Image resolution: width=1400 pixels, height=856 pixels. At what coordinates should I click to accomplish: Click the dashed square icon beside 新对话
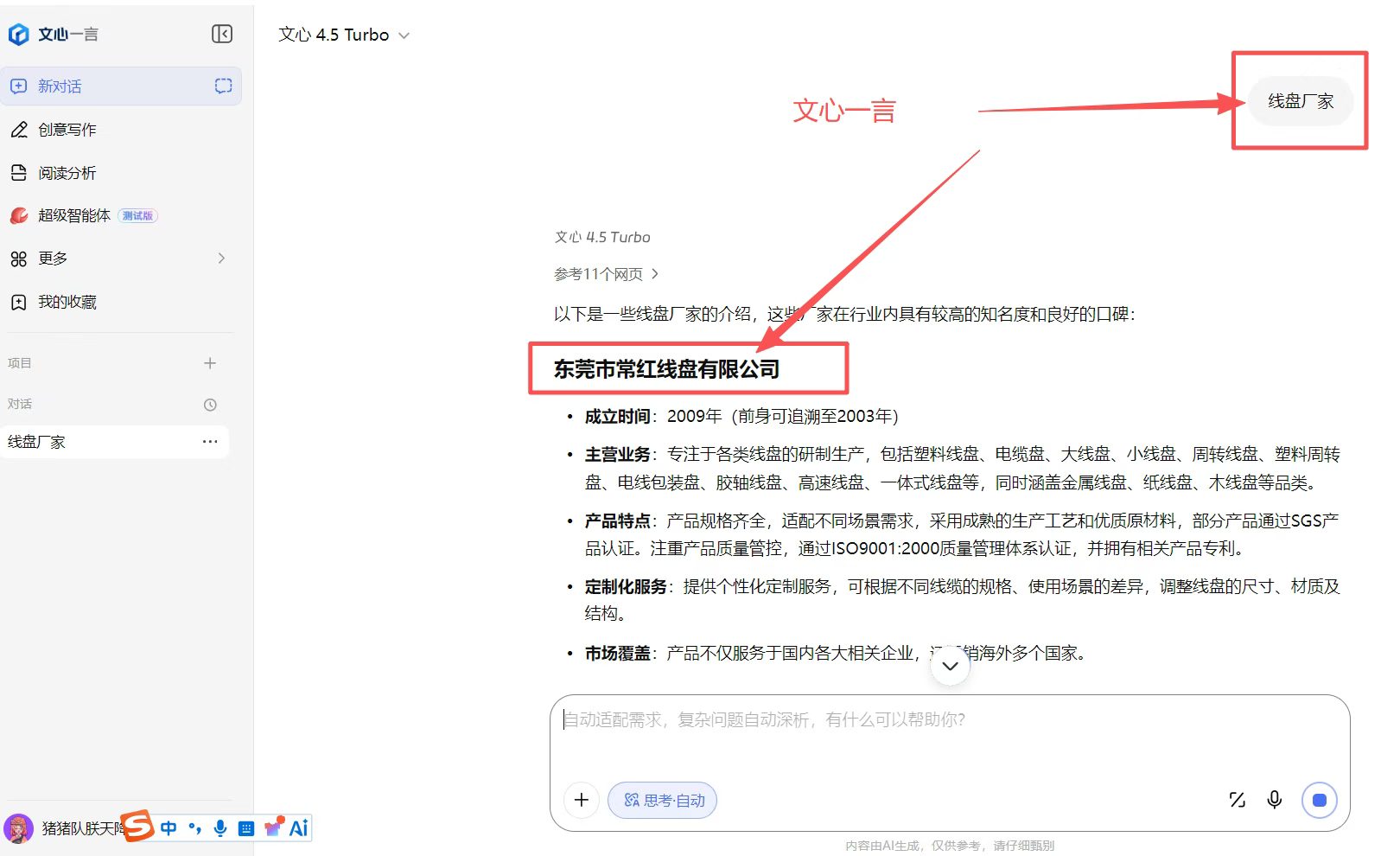tap(223, 86)
